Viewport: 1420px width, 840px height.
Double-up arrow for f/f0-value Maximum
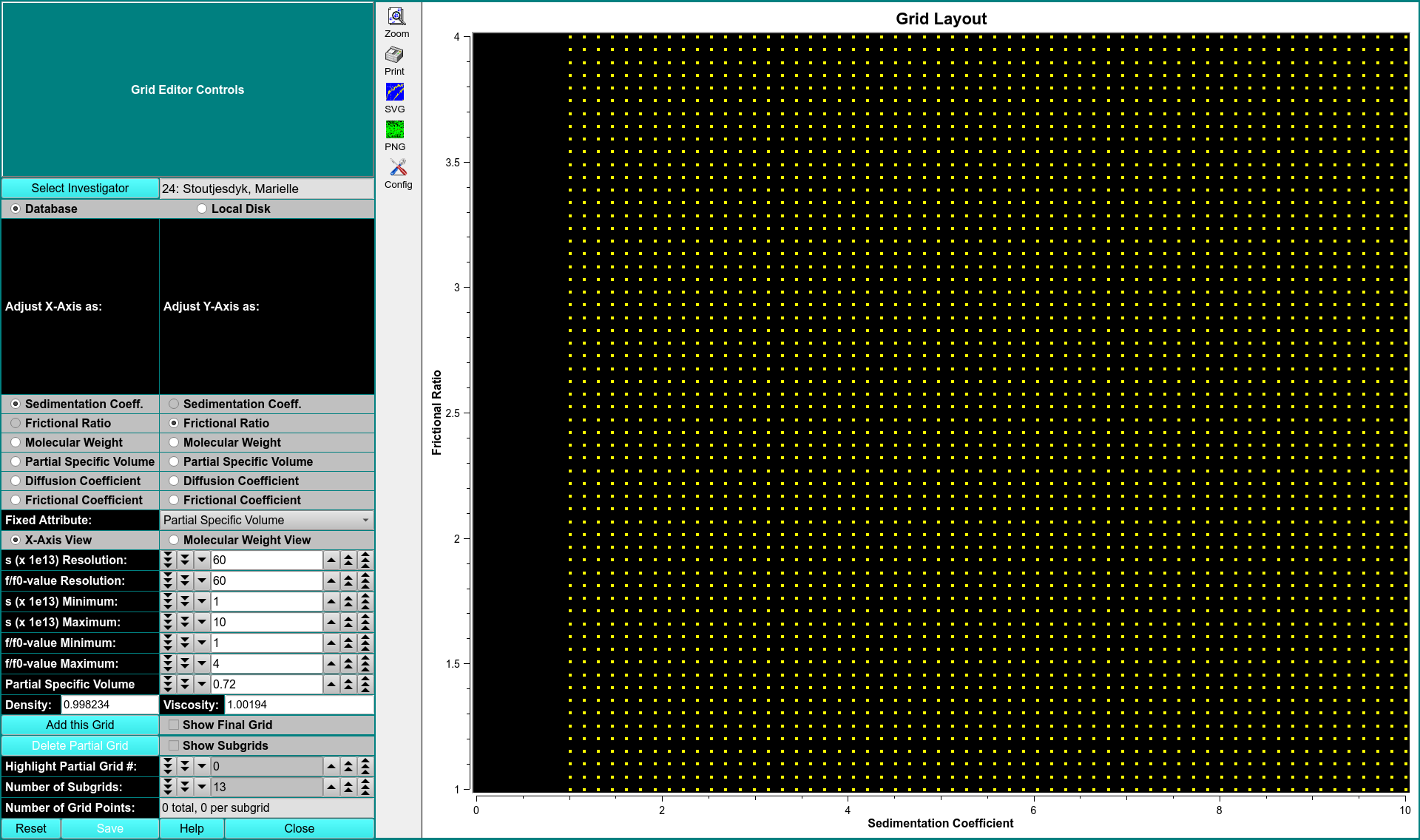348,663
